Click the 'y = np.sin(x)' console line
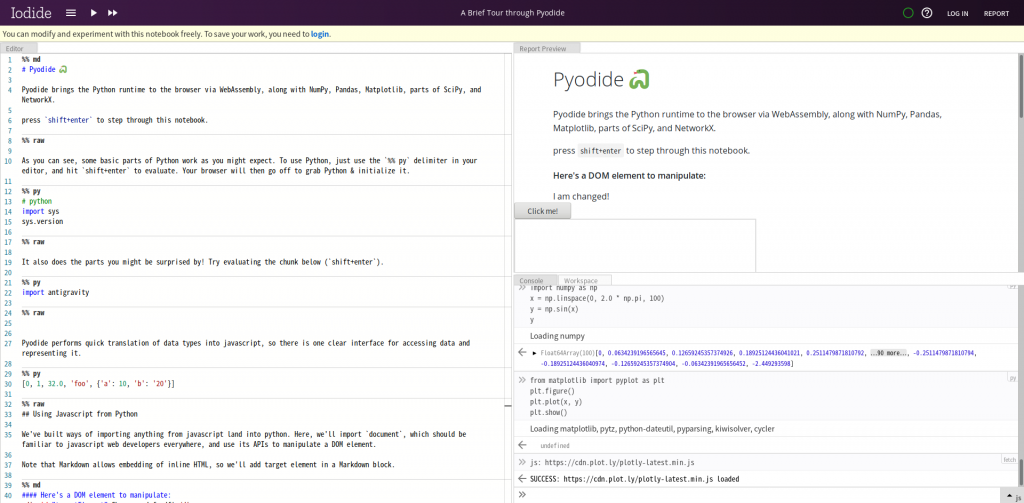 (554, 309)
